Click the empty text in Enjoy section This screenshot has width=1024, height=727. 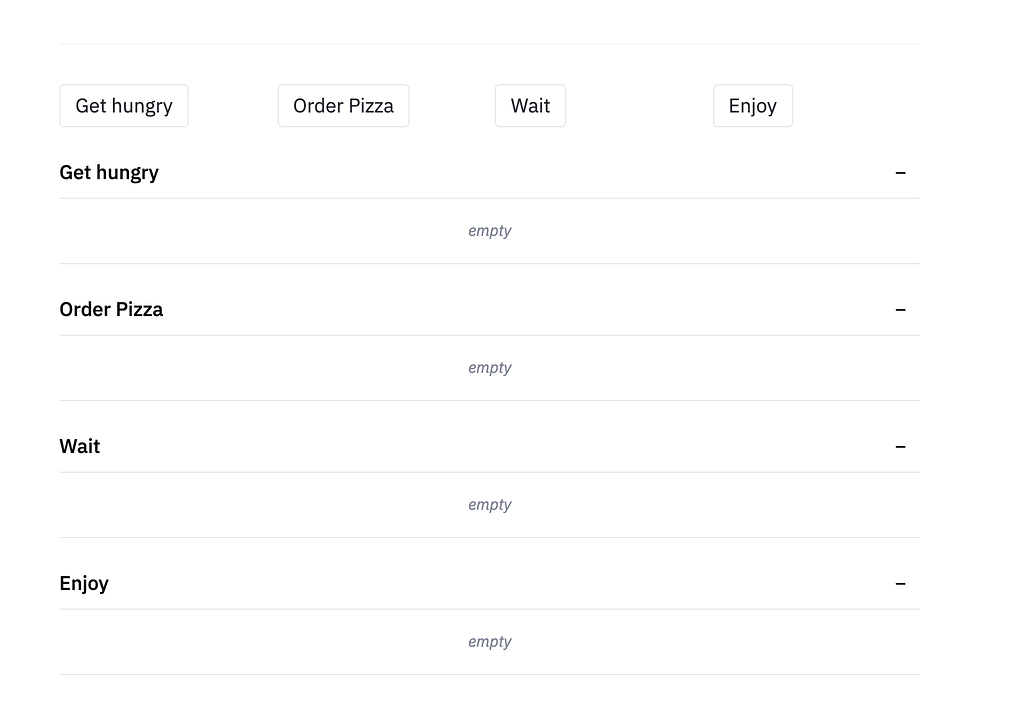tap(489, 641)
